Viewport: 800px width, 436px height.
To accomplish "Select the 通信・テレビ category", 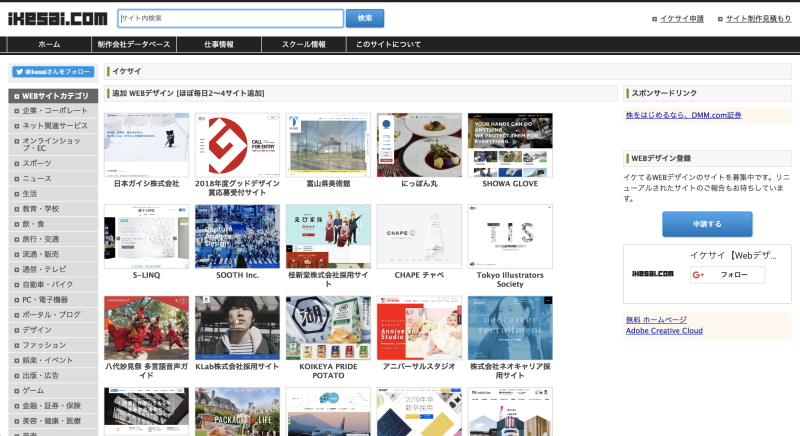I will point(53,269).
